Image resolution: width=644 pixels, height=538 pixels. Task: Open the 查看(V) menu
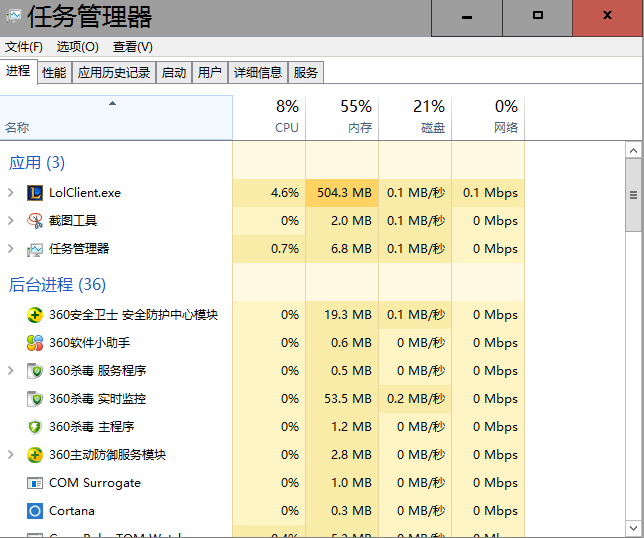133,47
